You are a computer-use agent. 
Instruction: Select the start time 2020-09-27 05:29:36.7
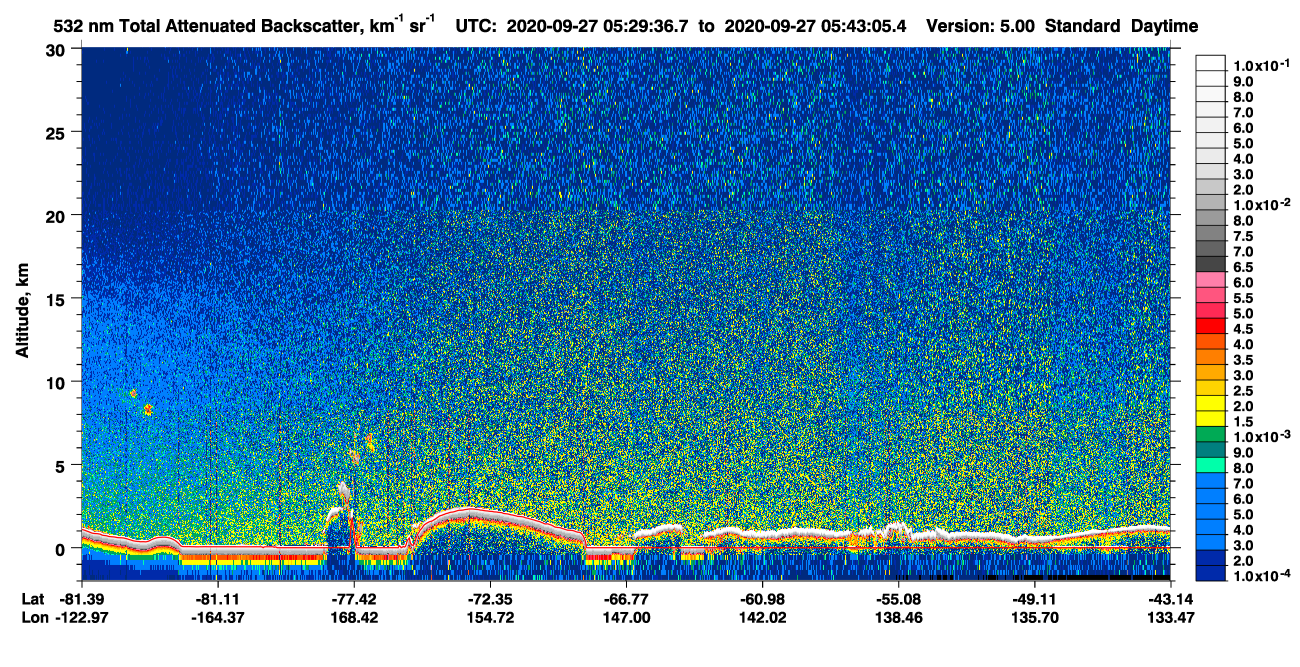pos(598,26)
